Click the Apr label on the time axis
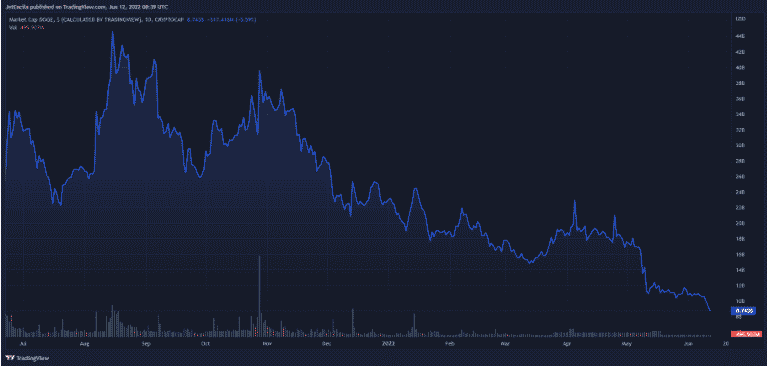 pos(567,344)
